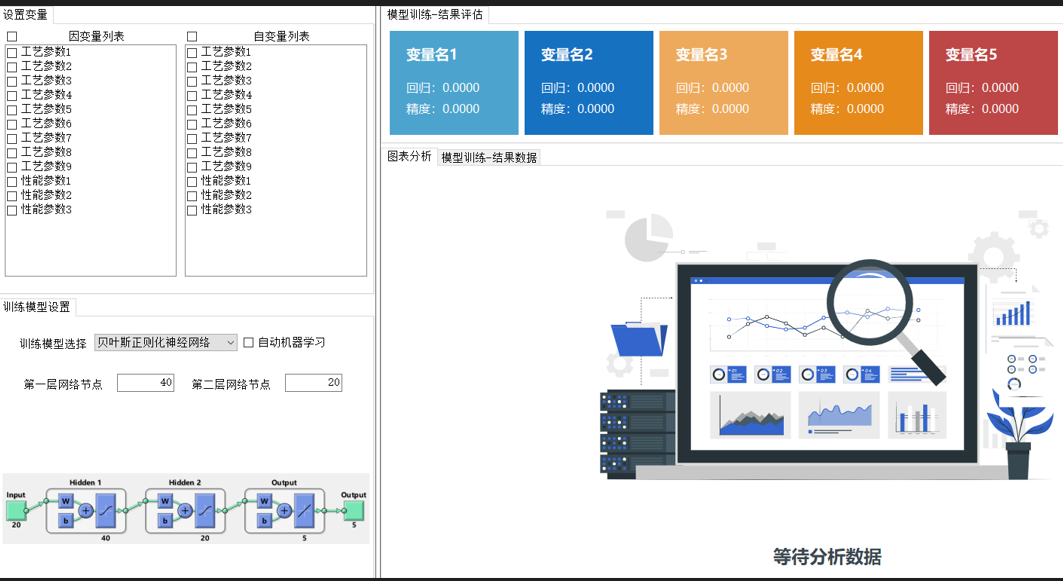The height and width of the screenshot is (581, 1063).
Task: Enable the 自动机器学习 checkbox
Action: [249, 343]
